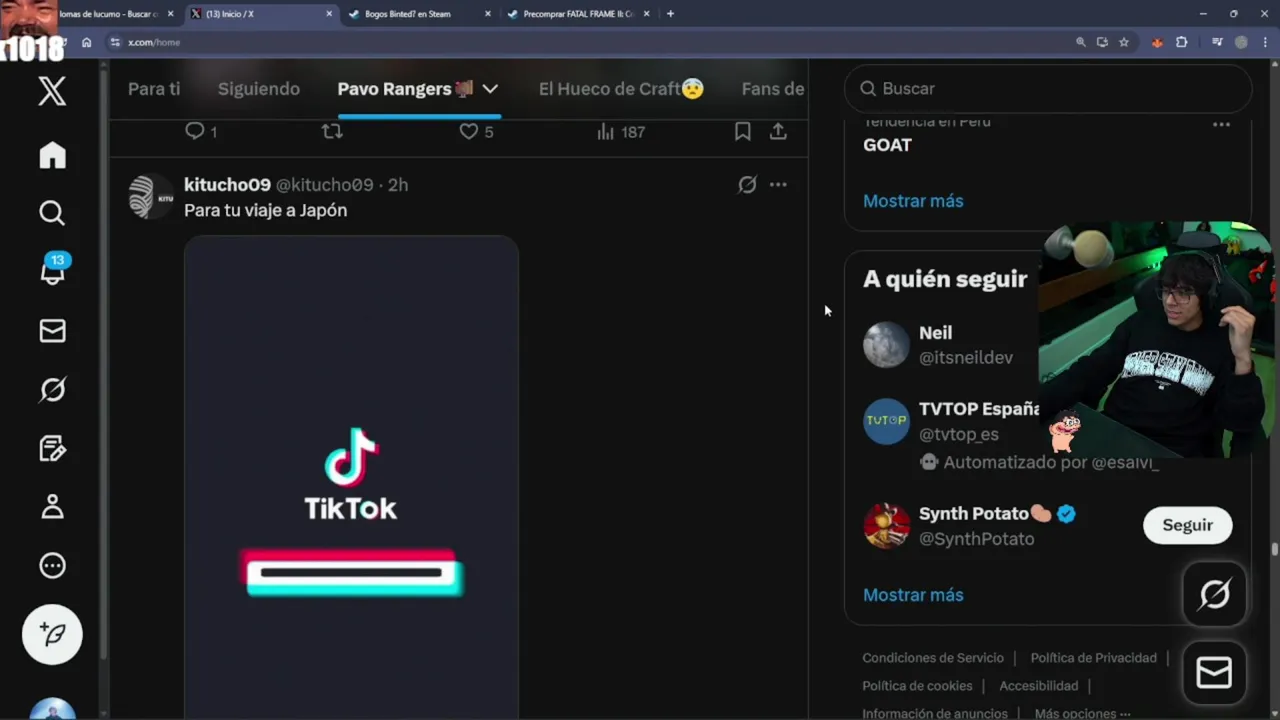1280x720 pixels.
Task: Open More options circle in sidebar
Action: [52, 566]
